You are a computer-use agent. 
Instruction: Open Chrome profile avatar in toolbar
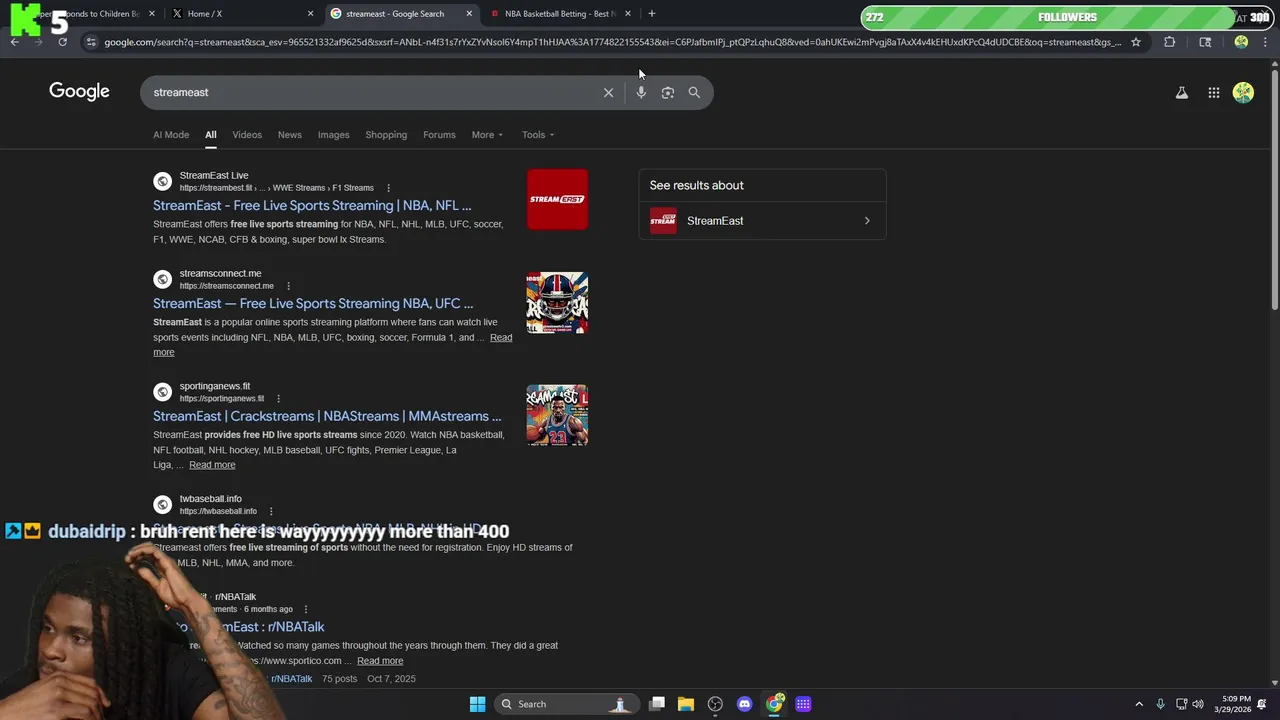[x=1241, y=42]
